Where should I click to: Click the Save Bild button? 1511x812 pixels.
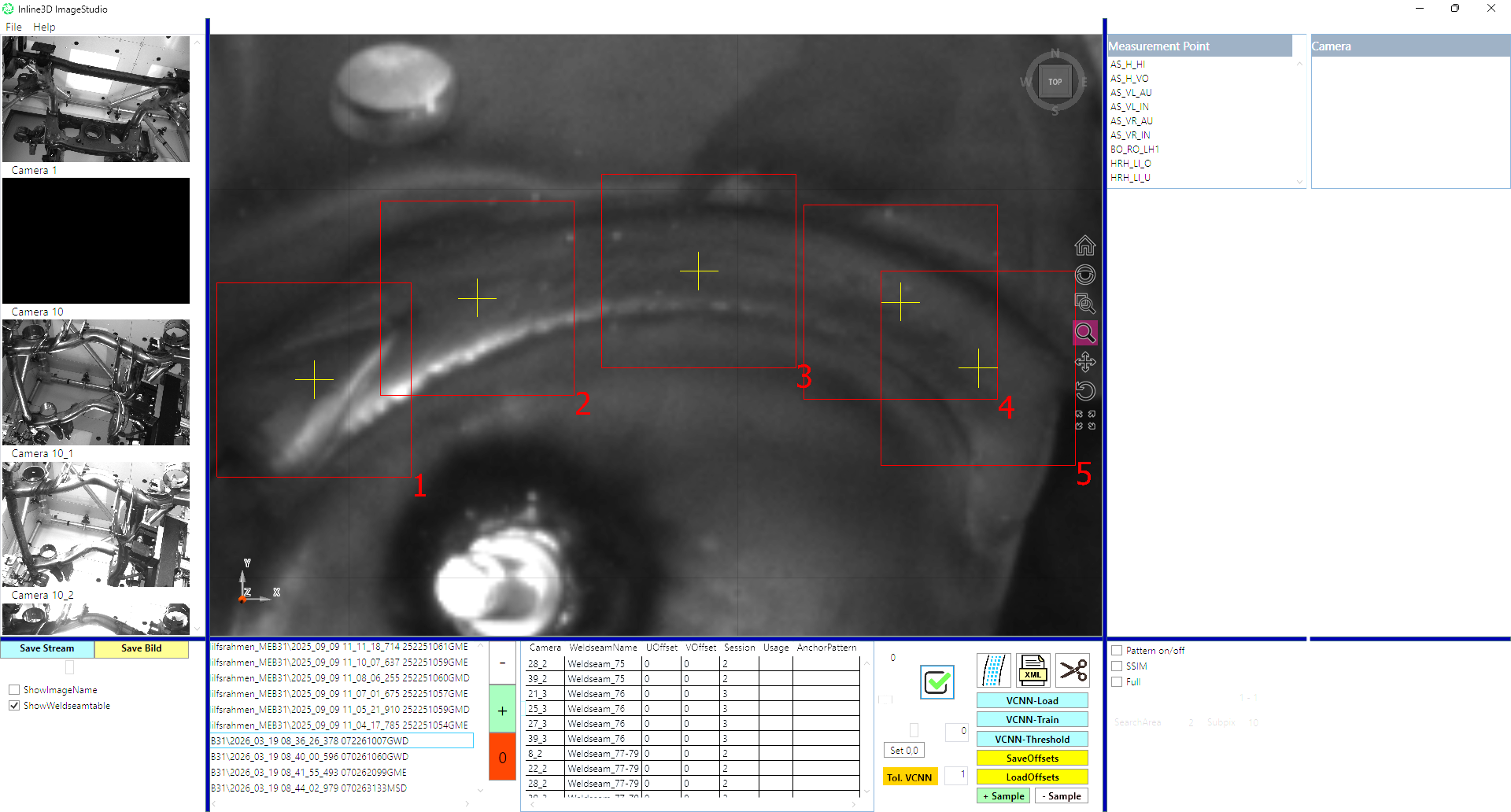[142, 648]
